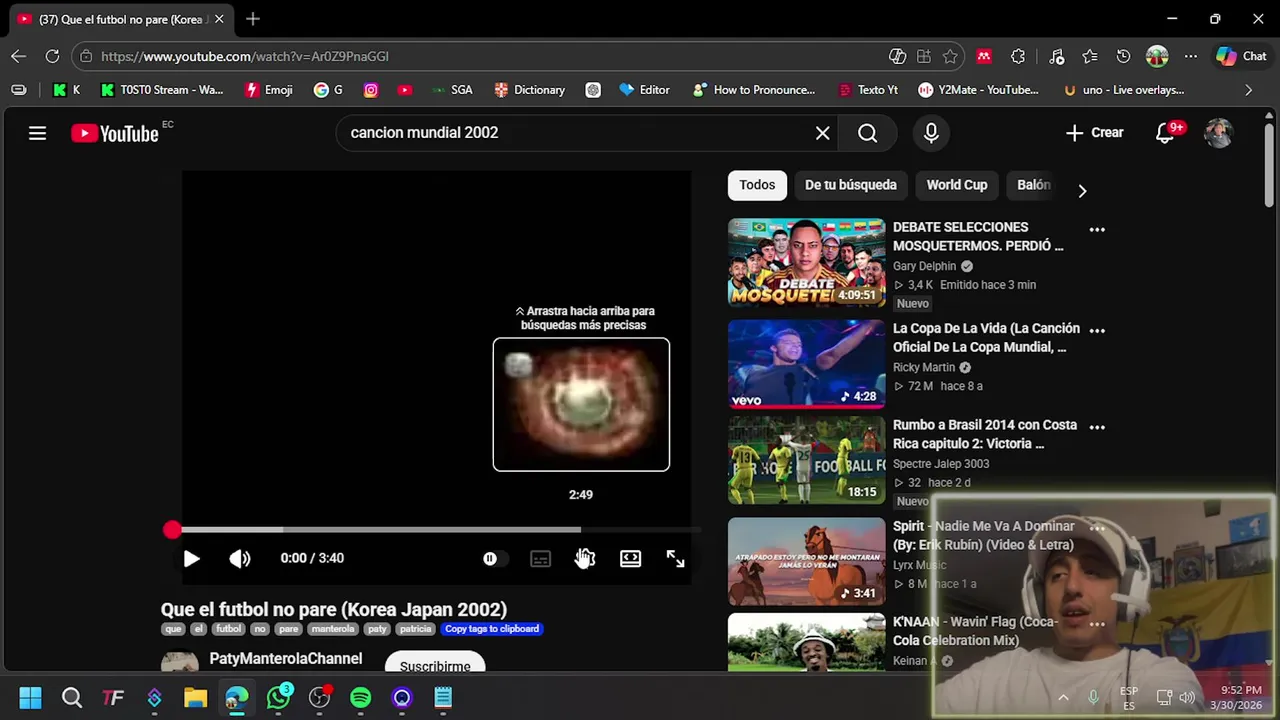
Task: Open Spotify from the taskbar
Action: pos(360,697)
